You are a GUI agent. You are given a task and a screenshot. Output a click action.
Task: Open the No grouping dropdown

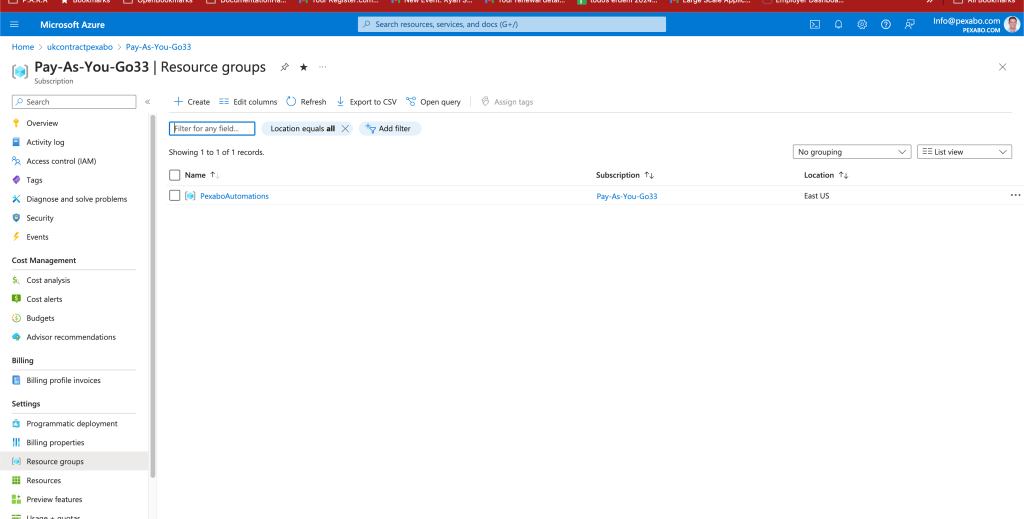pyautogui.click(x=852, y=151)
